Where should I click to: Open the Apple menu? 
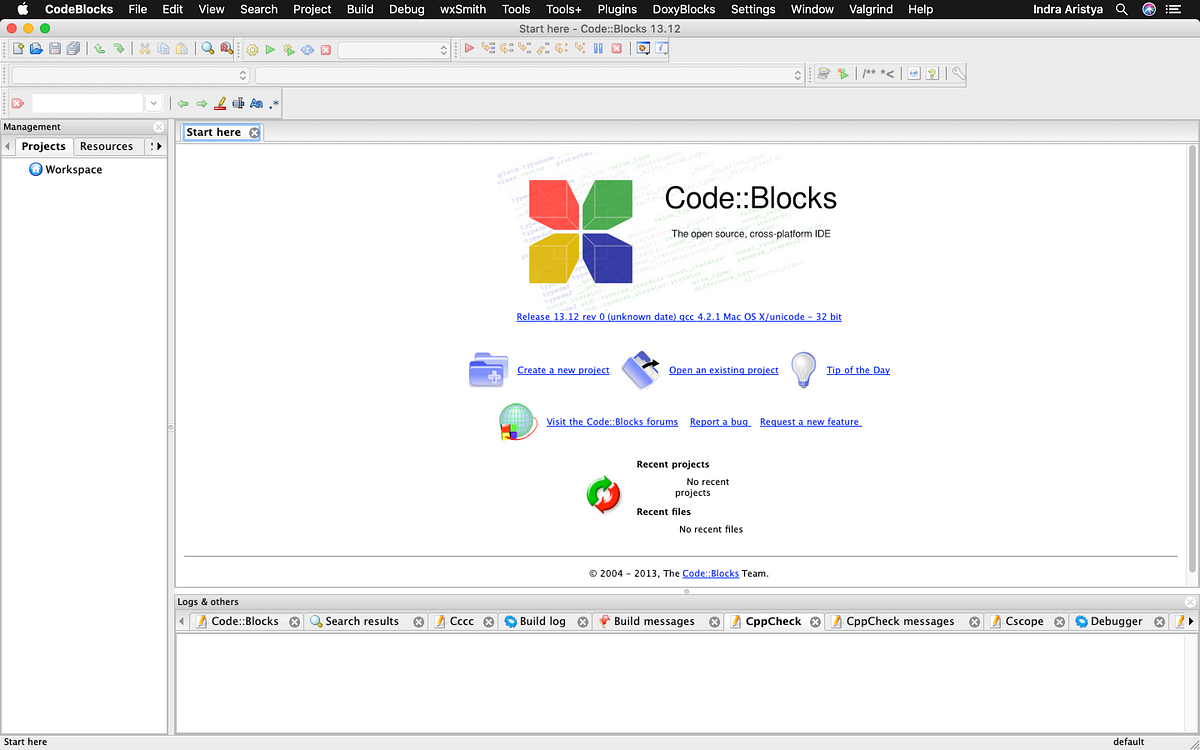(x=22, y=9)
